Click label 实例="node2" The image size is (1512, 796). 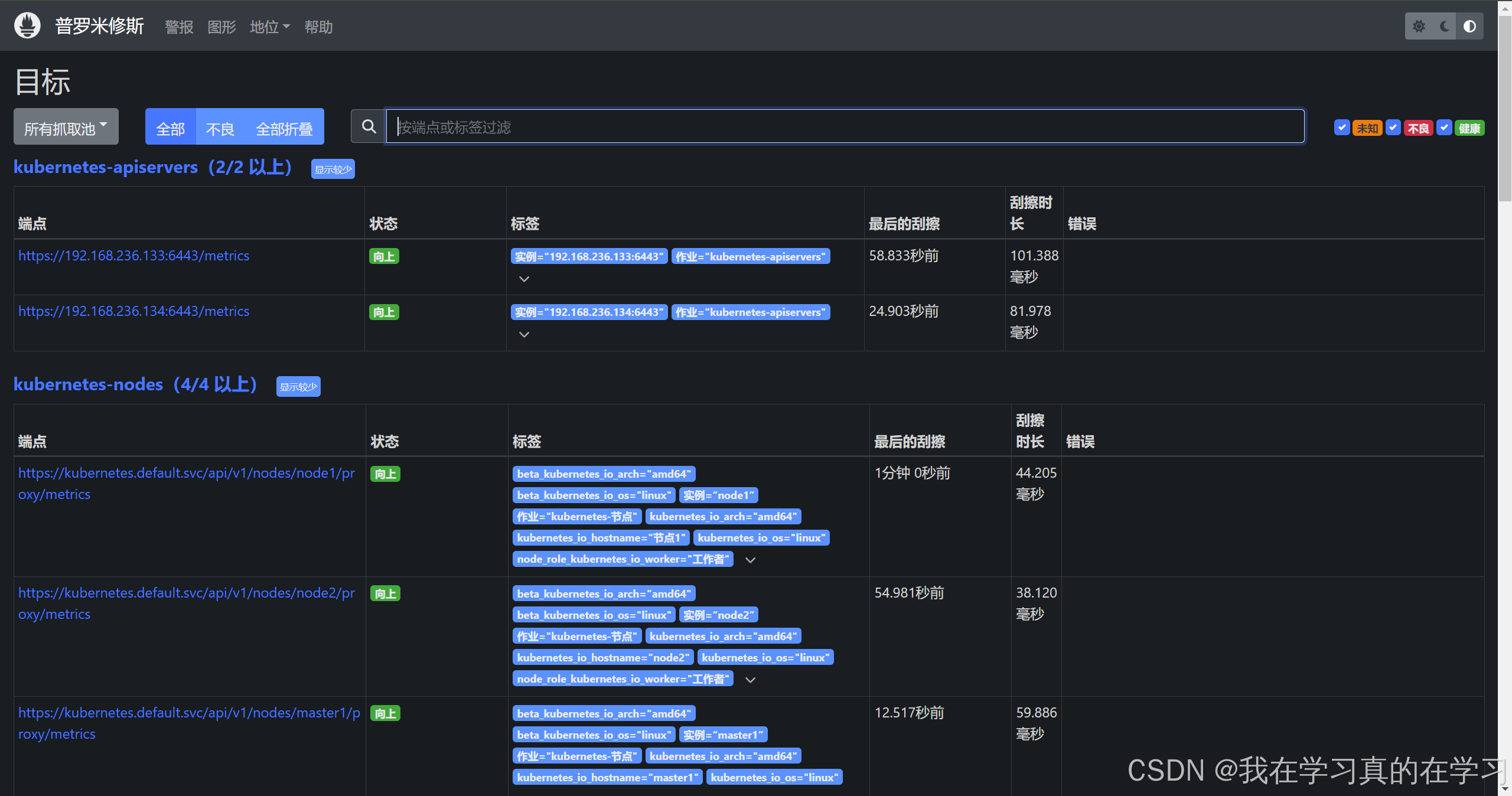[719, 615]
